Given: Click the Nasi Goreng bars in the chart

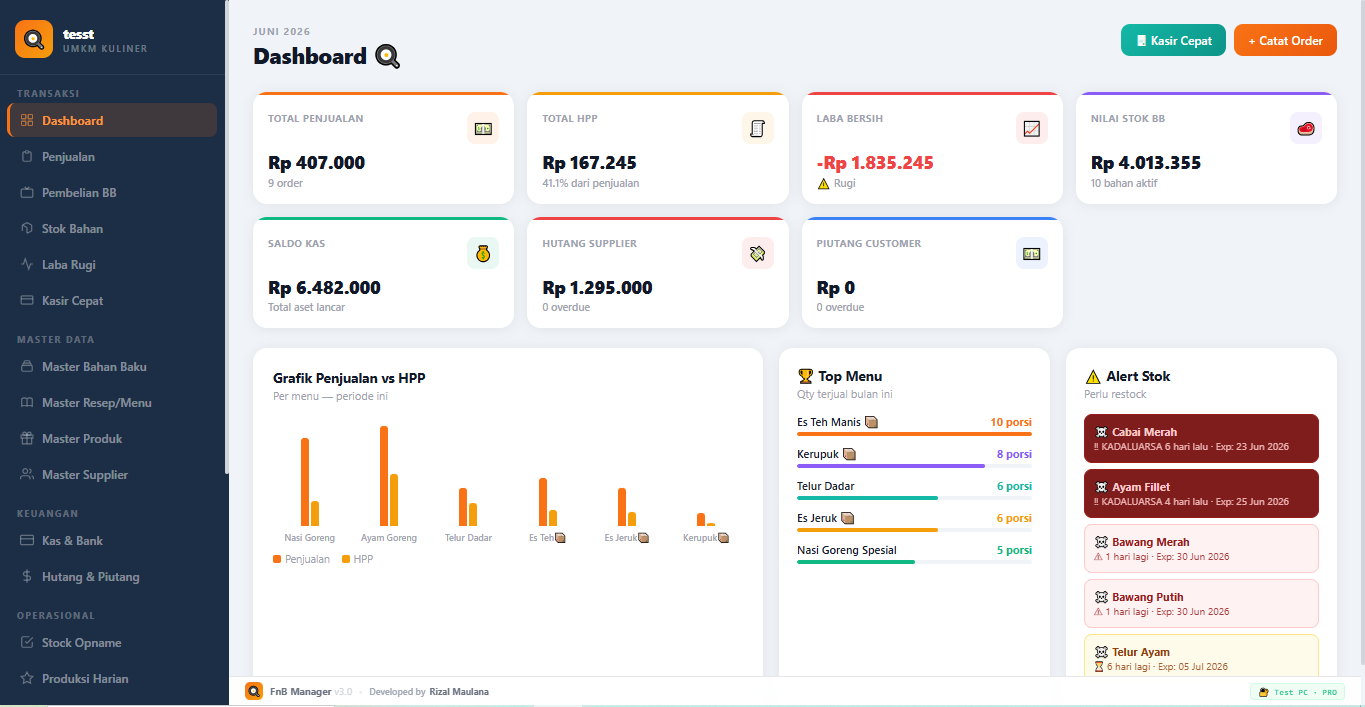Looking at the screenshot, I should 310,482.
